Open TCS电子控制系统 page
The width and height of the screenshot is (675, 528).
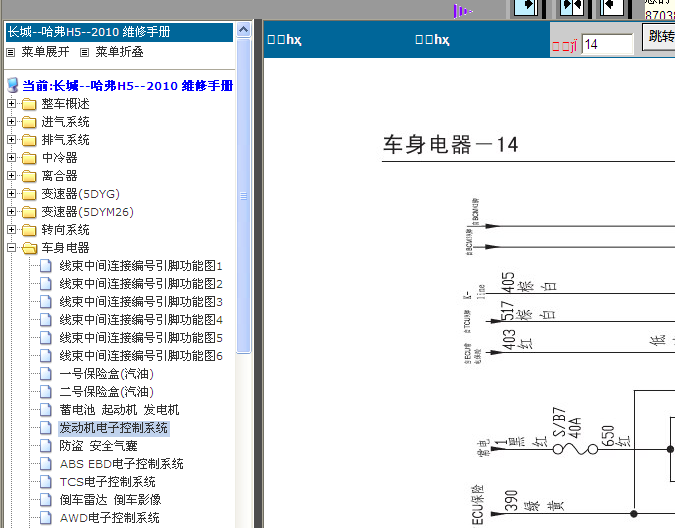click(108, 482)
